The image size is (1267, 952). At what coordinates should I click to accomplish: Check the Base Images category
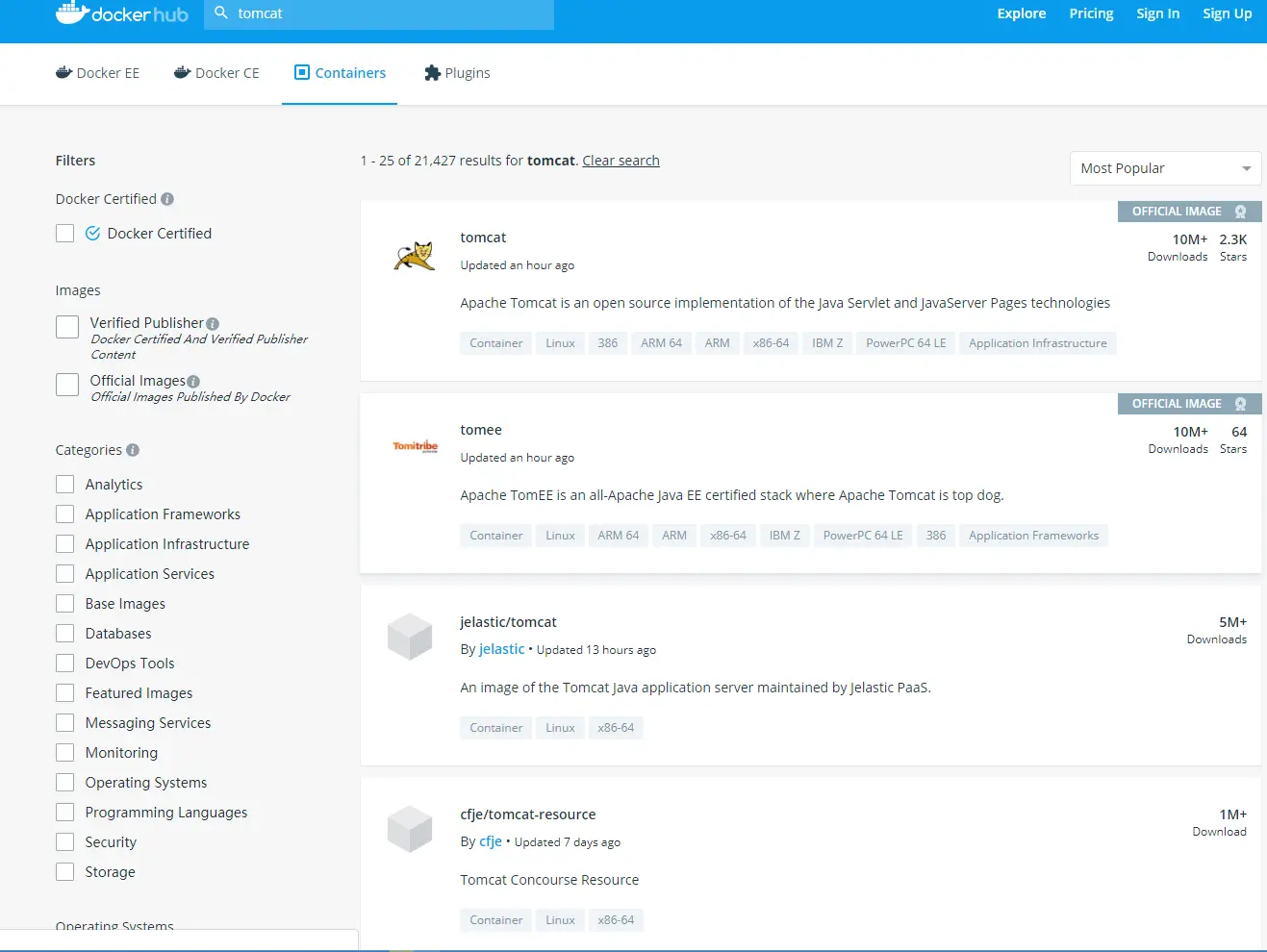(65, 604)
